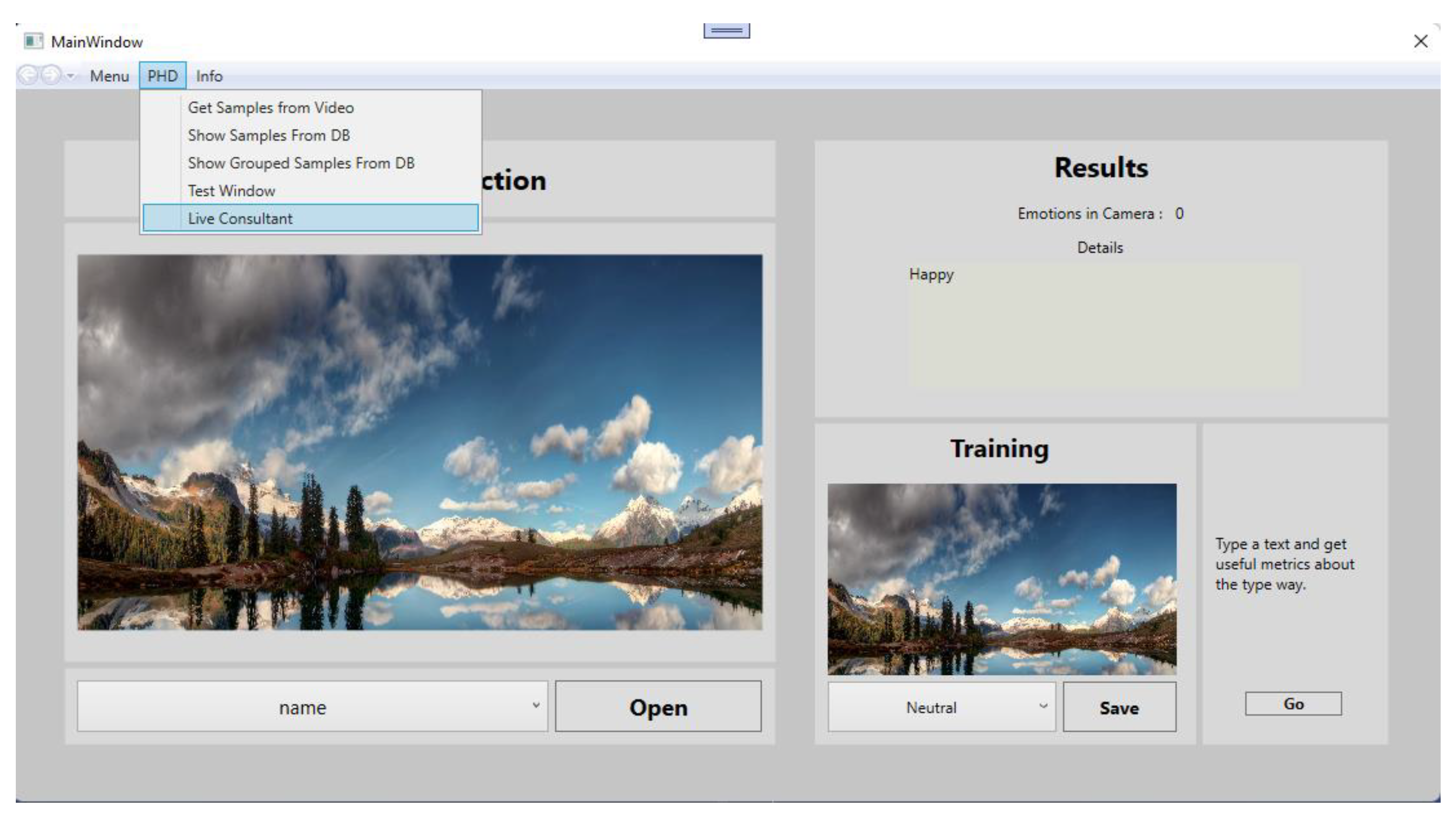Click the Go button
This screenshot has height=819, width=1456.
[x=1293, y=704]
